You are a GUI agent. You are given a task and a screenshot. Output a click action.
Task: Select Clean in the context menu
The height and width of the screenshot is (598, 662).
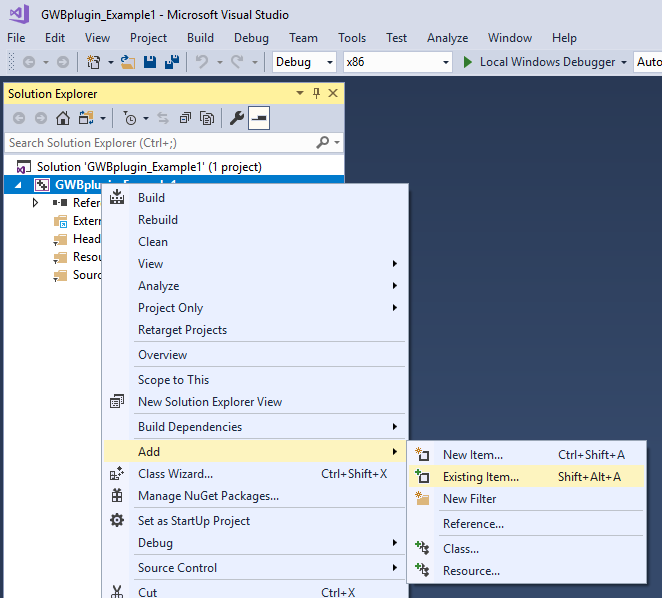255,242
